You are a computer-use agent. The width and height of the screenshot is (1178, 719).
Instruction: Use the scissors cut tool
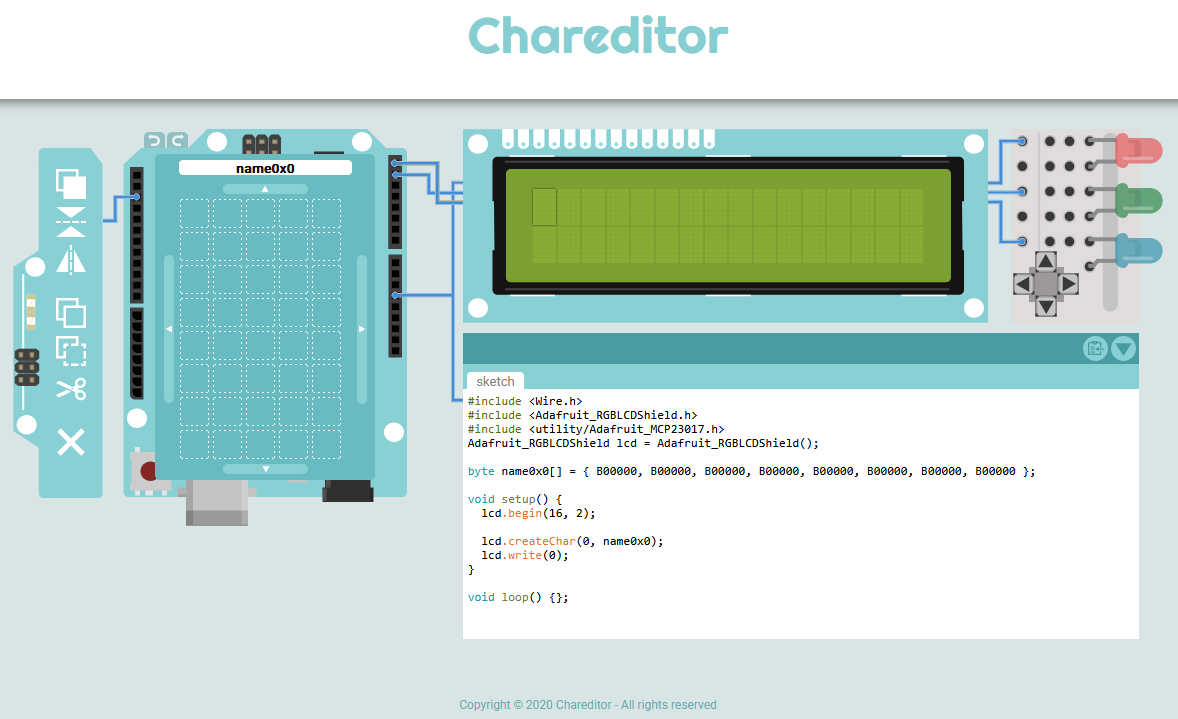point(71,388)
